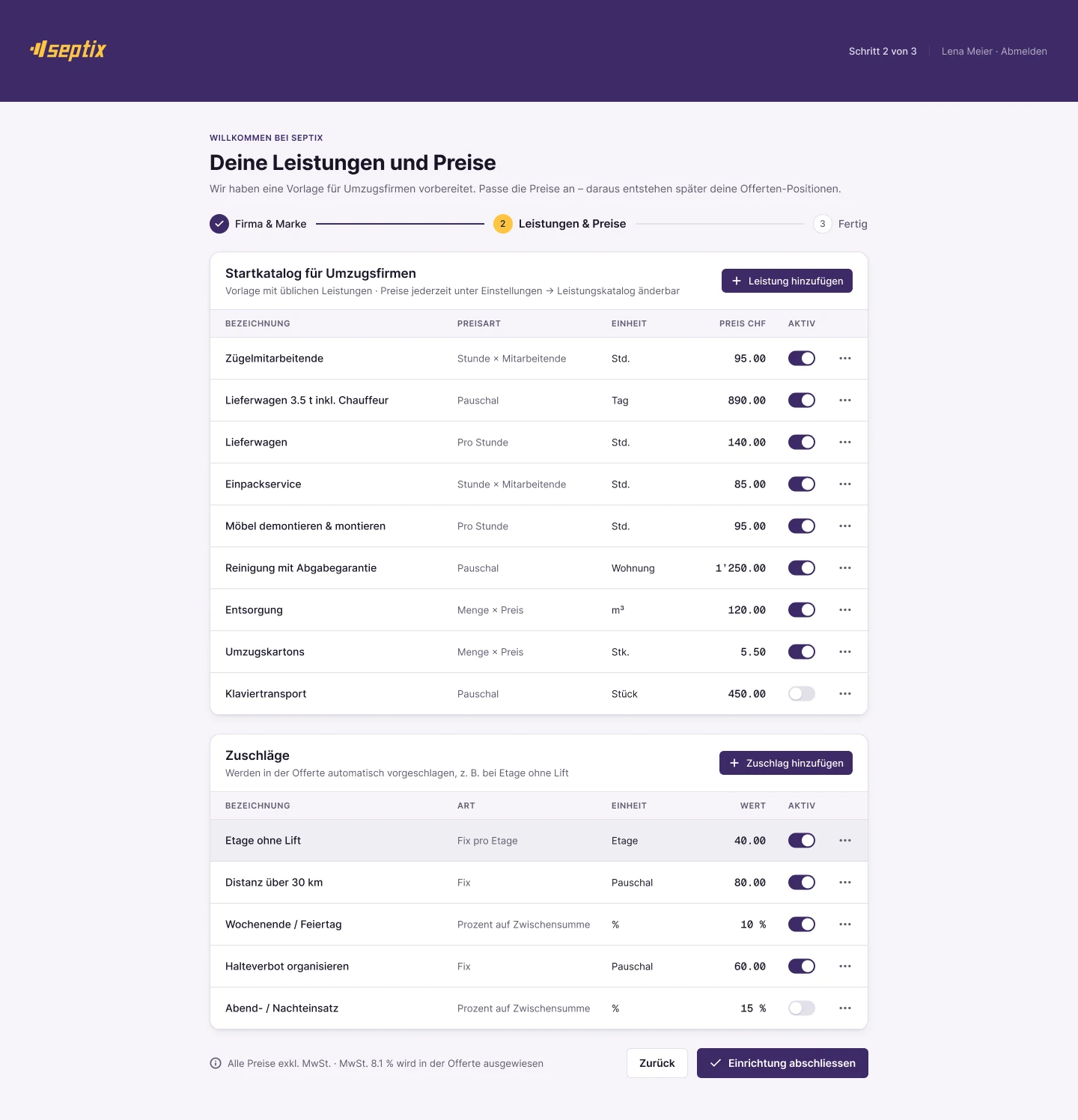Click the Abmelden link
Screen dimensions: 1078x1120
click(1024, 51)
